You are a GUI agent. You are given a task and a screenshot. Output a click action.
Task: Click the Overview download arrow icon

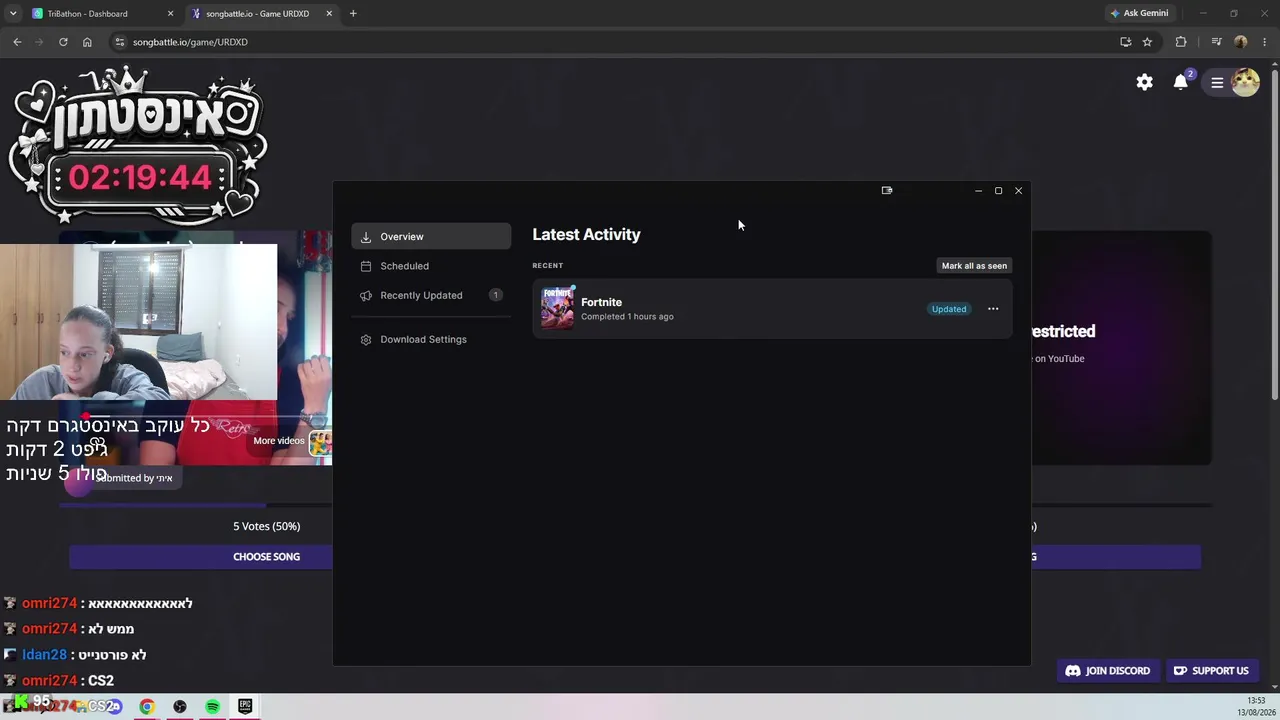[366, 237]
